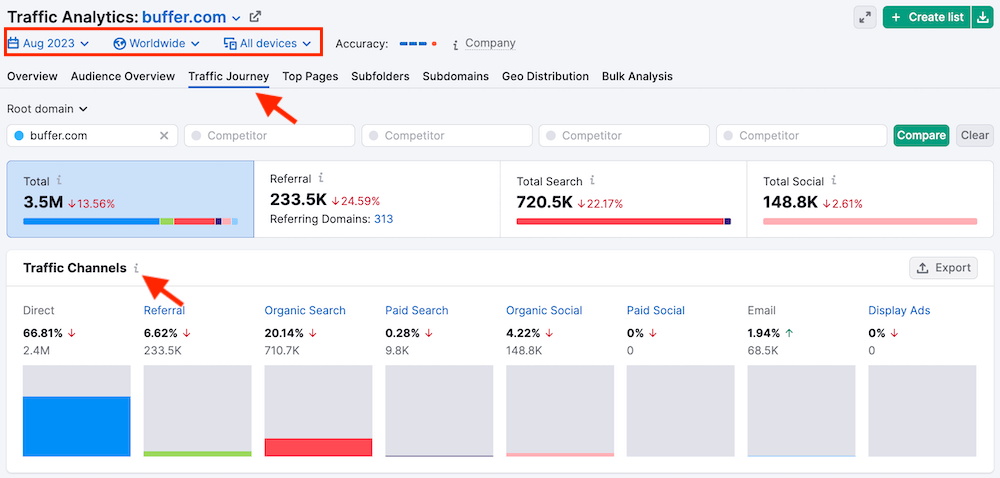This screenshot has width=1000, height=478.
Task: Click the info icon next to Traffic Channels
Action: click(x=137, y=268)
